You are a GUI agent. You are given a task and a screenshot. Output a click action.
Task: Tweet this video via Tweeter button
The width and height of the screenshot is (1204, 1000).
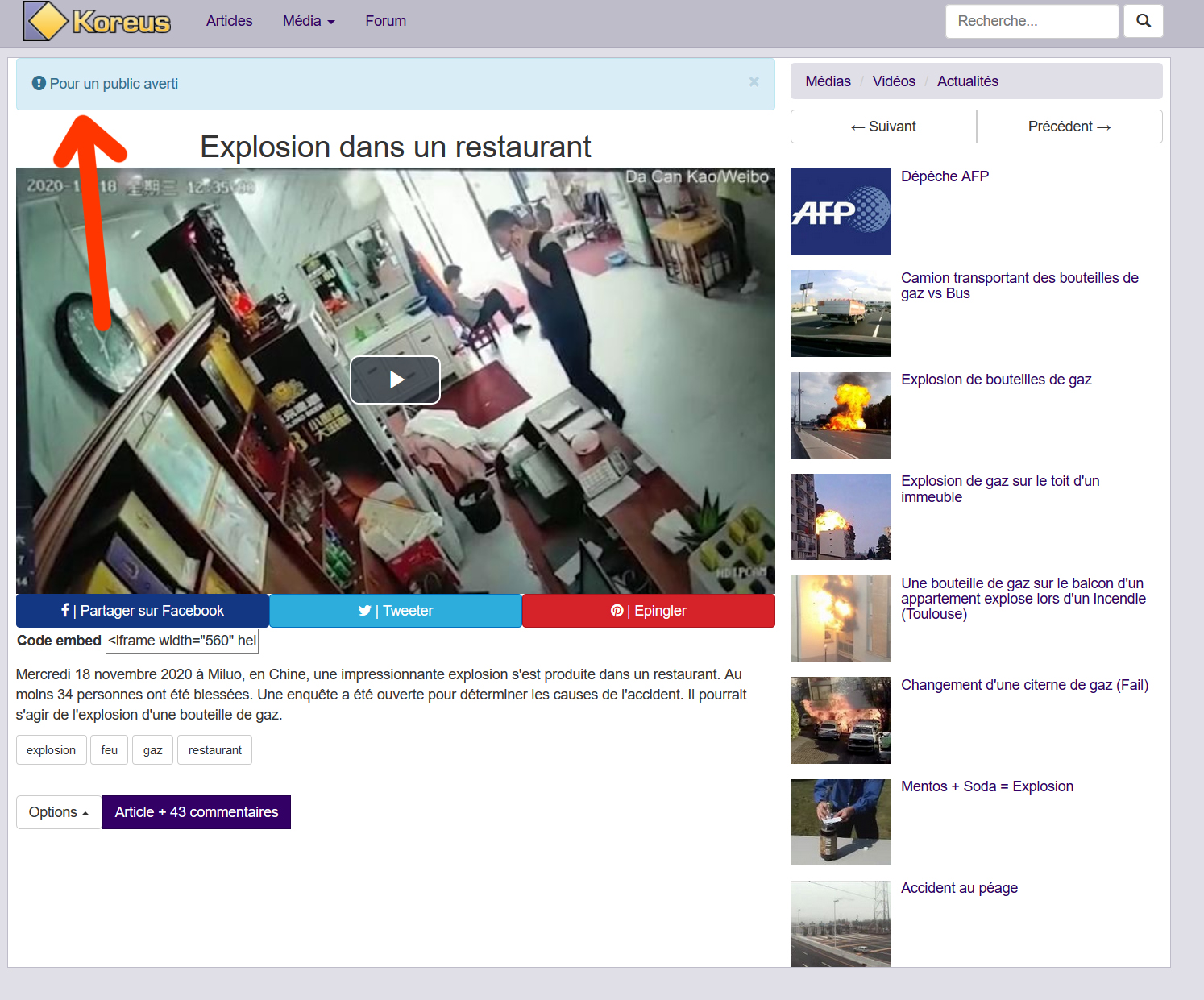(x=396, y=611)
